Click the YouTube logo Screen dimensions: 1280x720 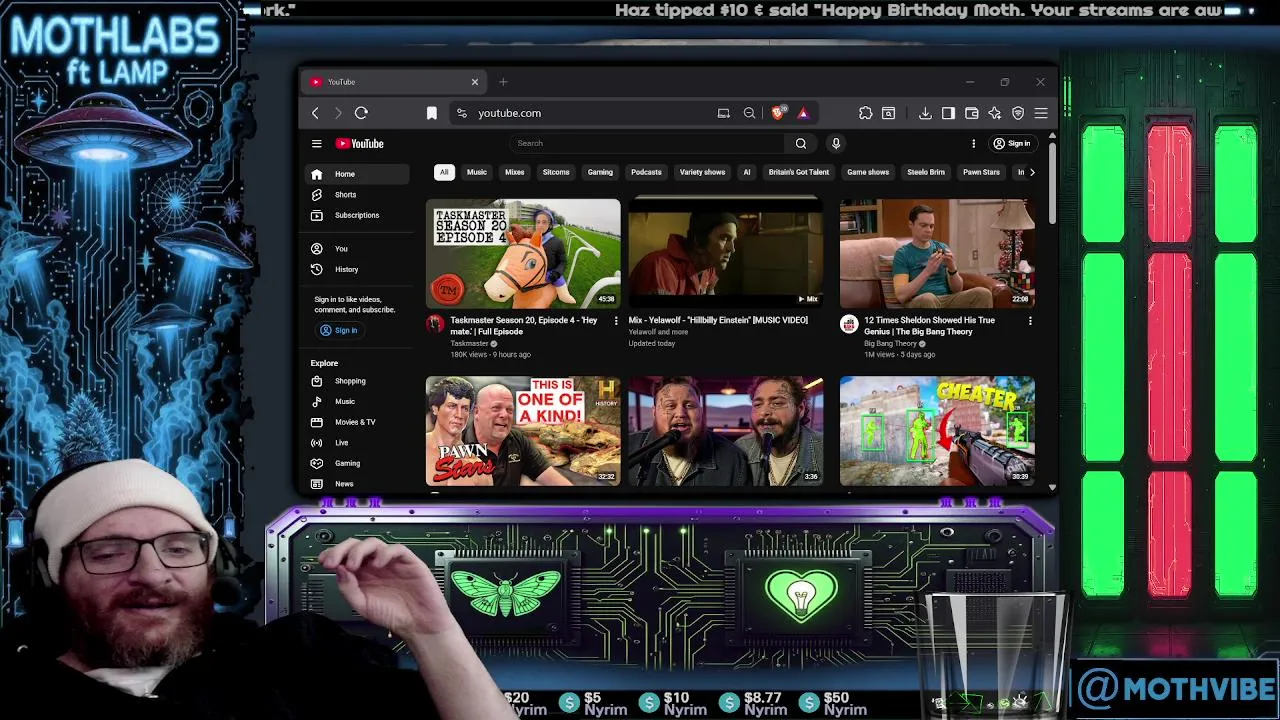click(359, 143)
